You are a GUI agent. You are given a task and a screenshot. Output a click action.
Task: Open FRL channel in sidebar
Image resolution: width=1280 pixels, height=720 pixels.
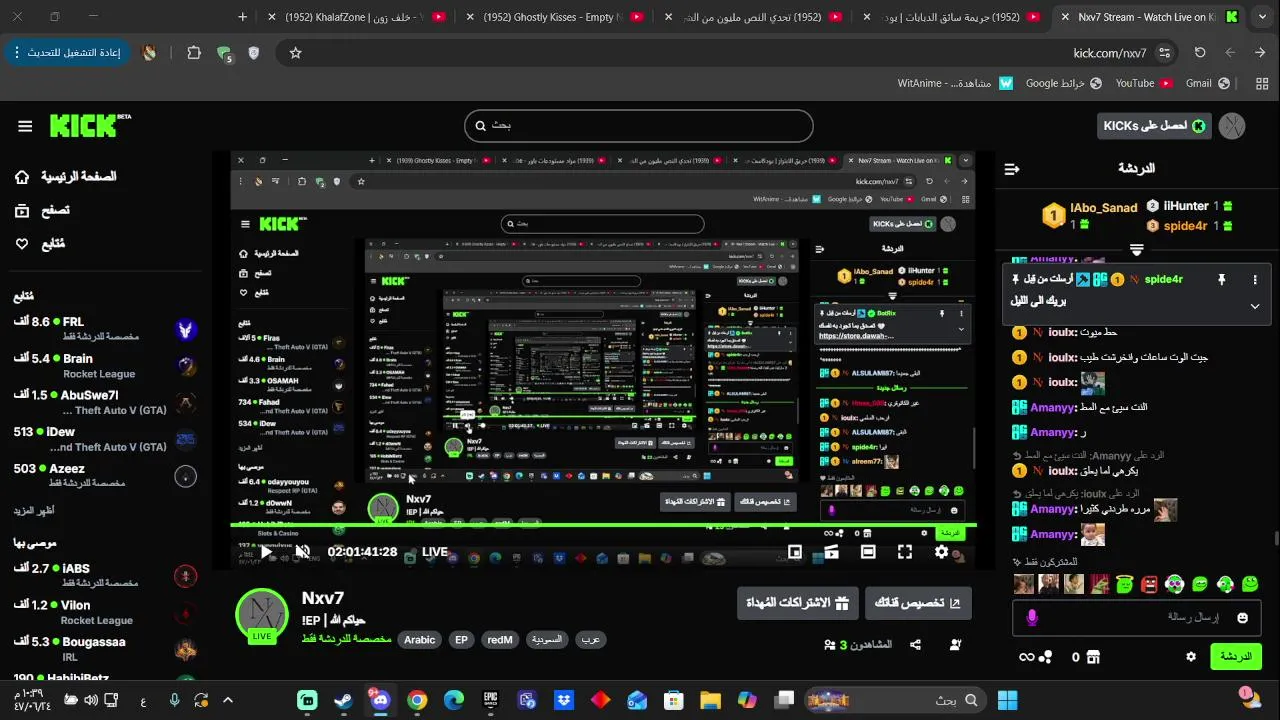pos(104,328)
